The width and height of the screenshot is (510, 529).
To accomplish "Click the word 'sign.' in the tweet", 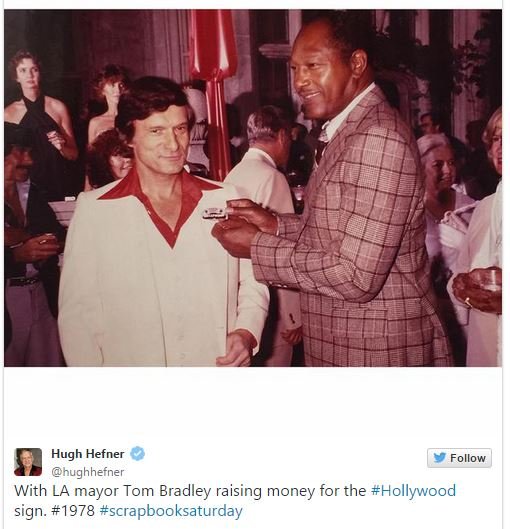I will [x=30, y=511].
